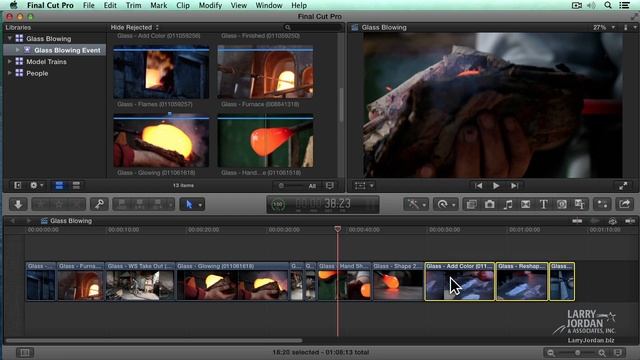Viewport: 640px width, 360px height.
Task: Click the browser search field
Action: click(x=312, y=27)
